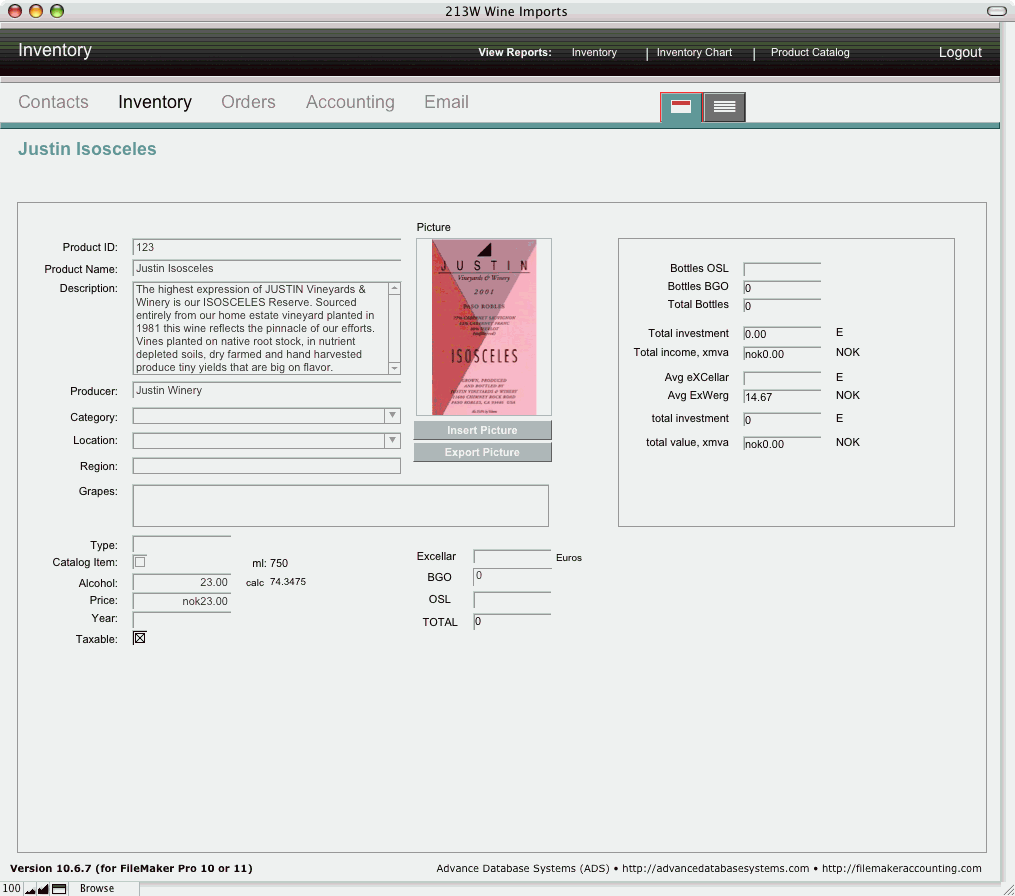
Task: Open the Product Catalog report
Action: pos(810,52)
